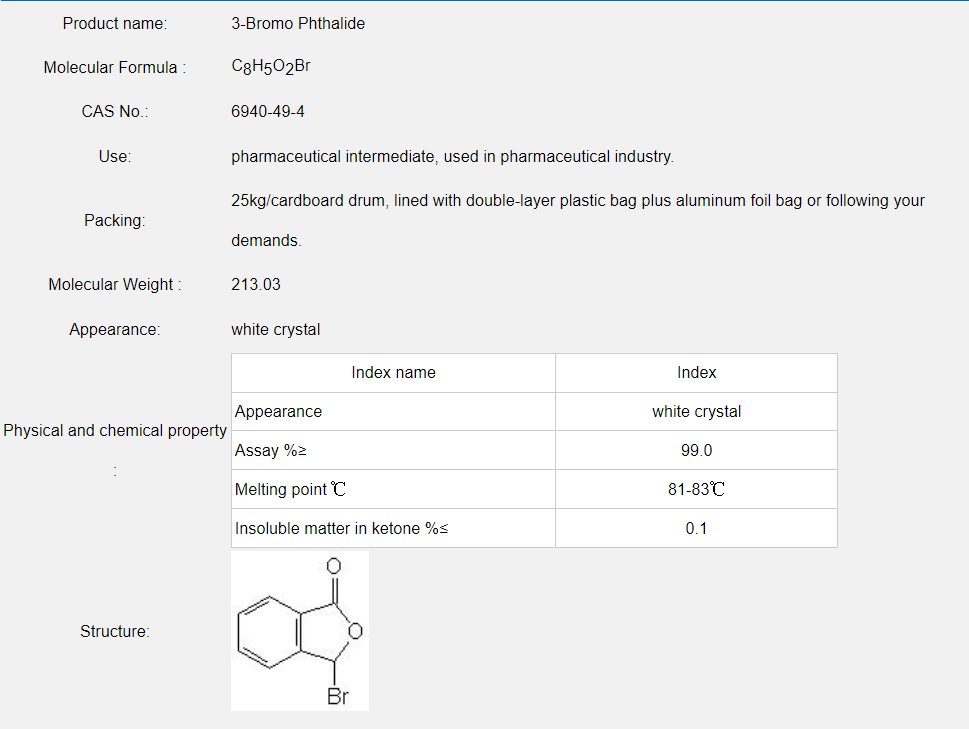
Task: Select the insoluble matter value 0.1
Action: coord(696,528)
